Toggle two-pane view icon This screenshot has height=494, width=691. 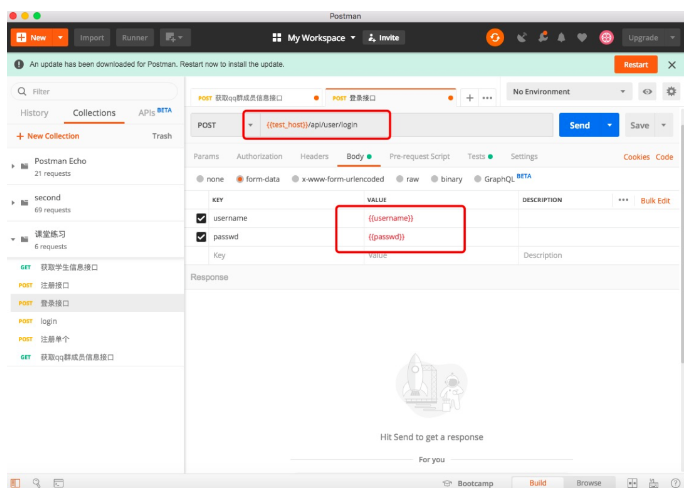click(632, 483)
